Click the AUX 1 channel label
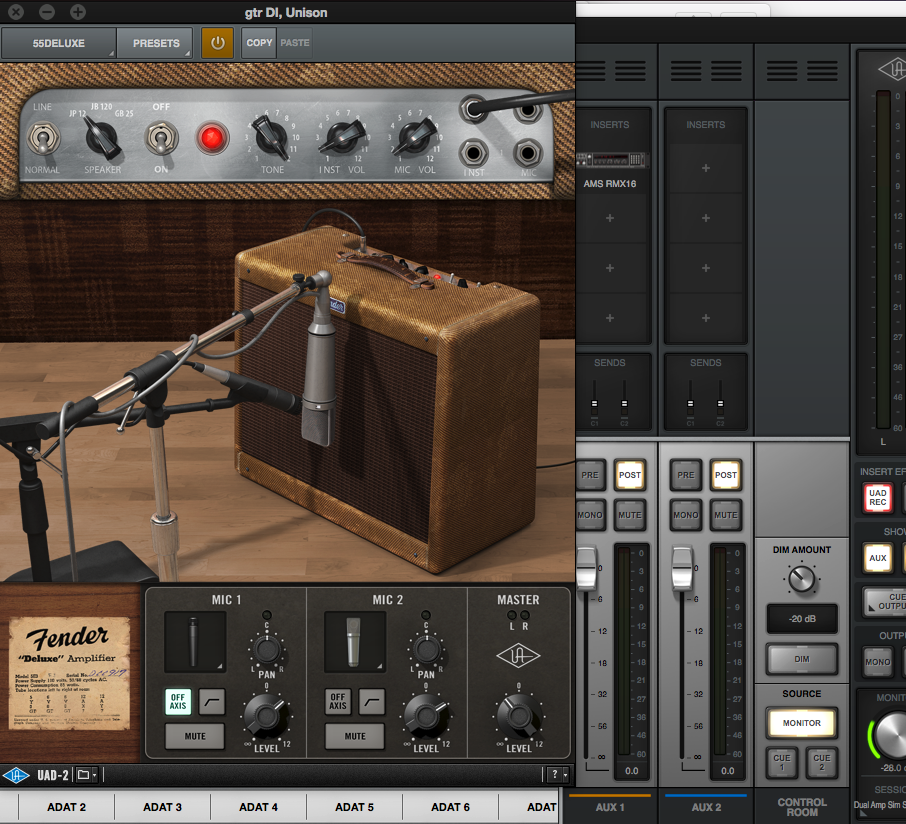Viewport: 906px width, 824px height. [x=610, y=807]
